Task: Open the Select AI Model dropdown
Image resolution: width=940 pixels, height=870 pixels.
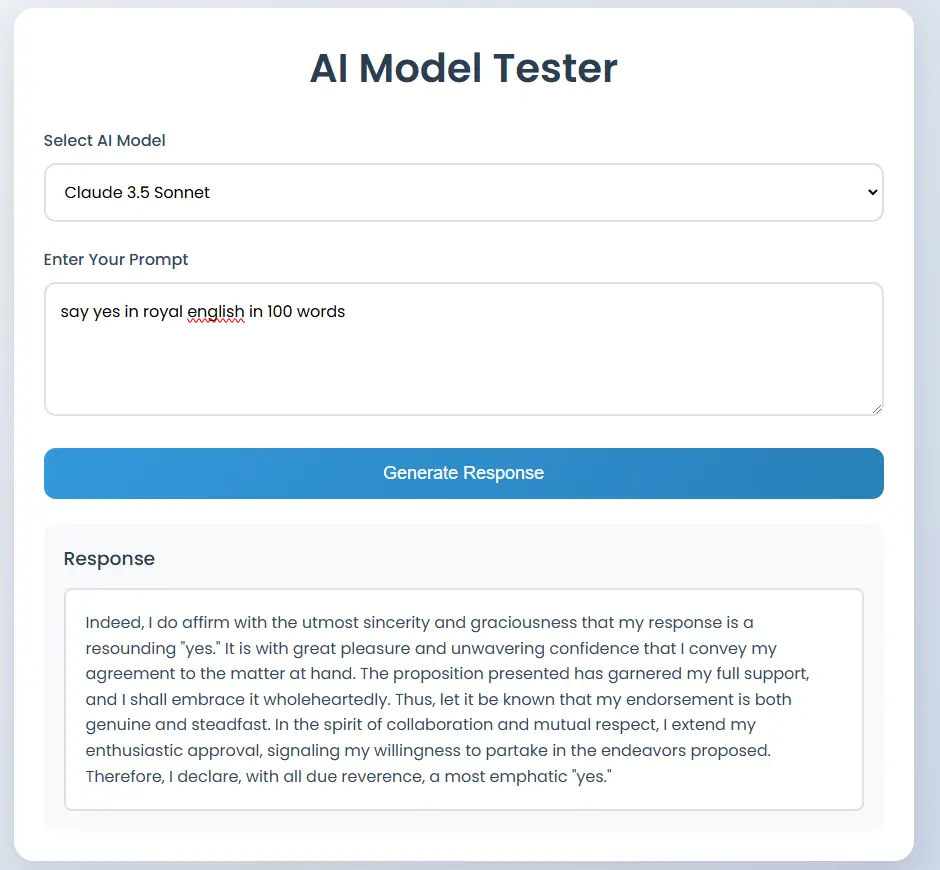Action: (x=463, y=192)
